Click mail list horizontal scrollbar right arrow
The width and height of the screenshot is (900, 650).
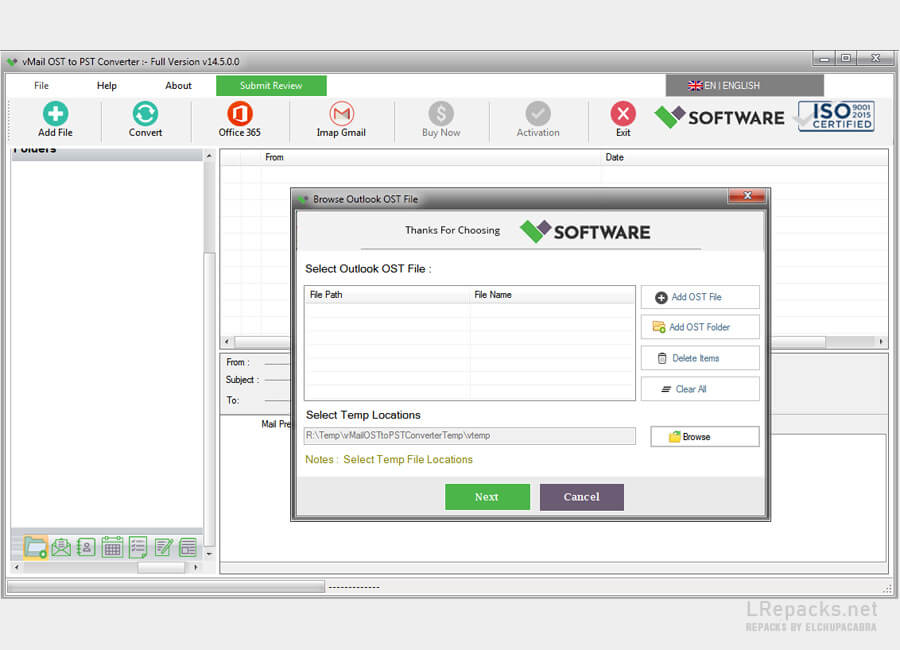coord(881,342)
